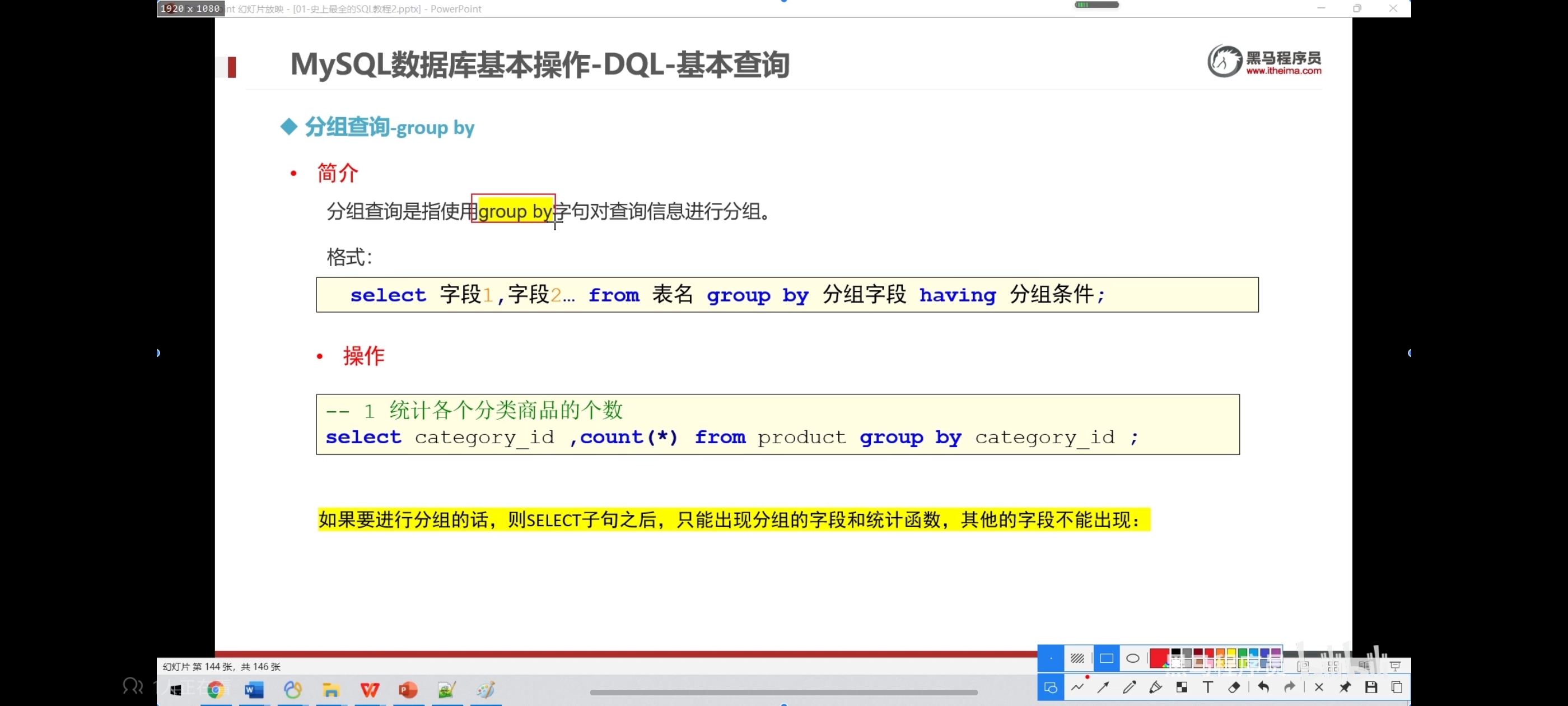Save the annotated screenshot
Image resolution: width=1568 pixels, height=706 pixels.
pos(1371,687)
